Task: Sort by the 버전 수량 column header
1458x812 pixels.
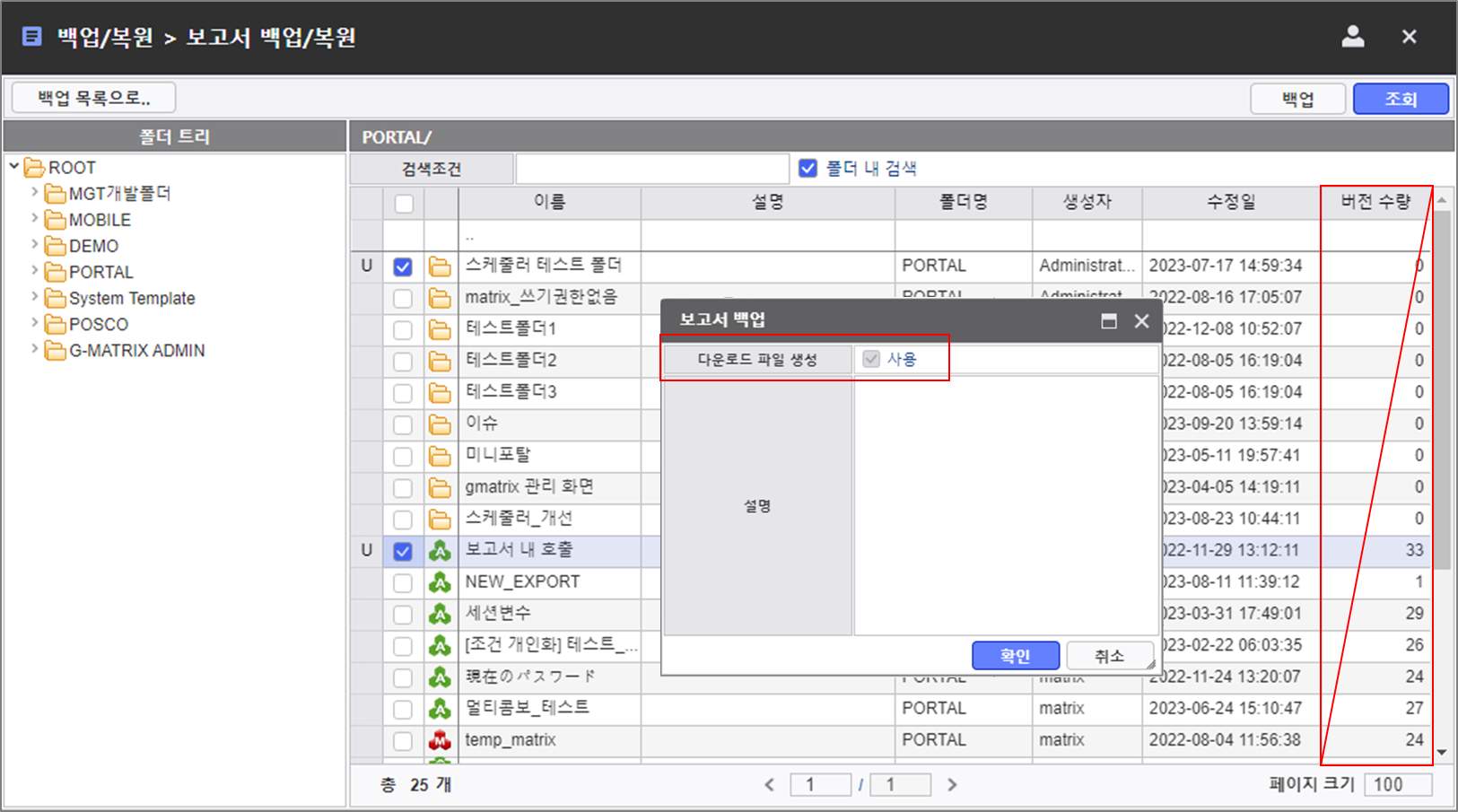Action: 1375,203
